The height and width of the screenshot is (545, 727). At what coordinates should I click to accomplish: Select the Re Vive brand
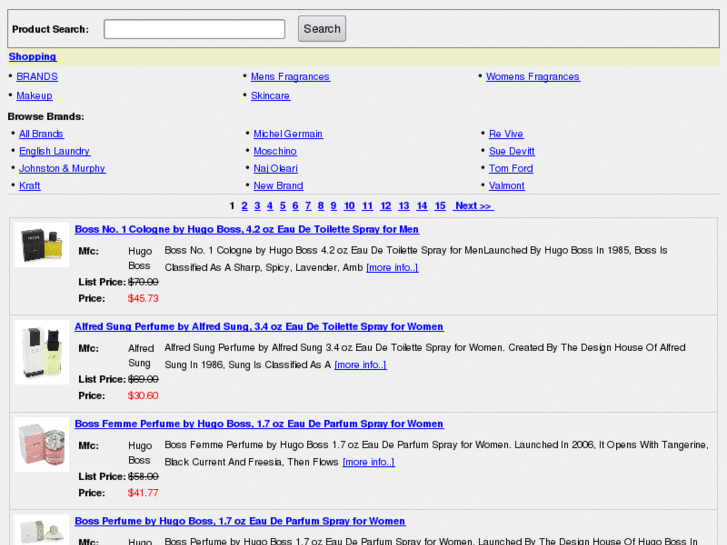click(x=506, y=134)
